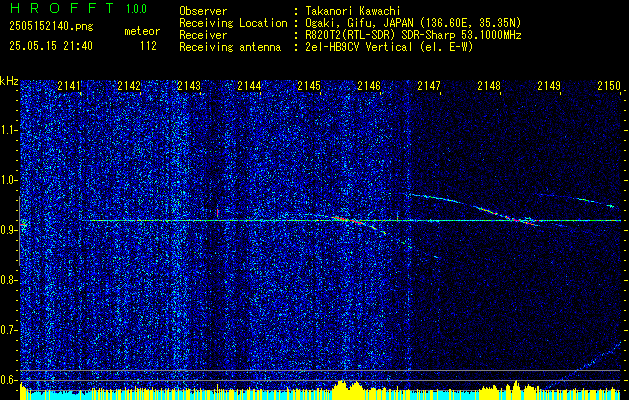Click the 0.7 kHz axis label
629x400 pixels.
[x=8, y=330]
